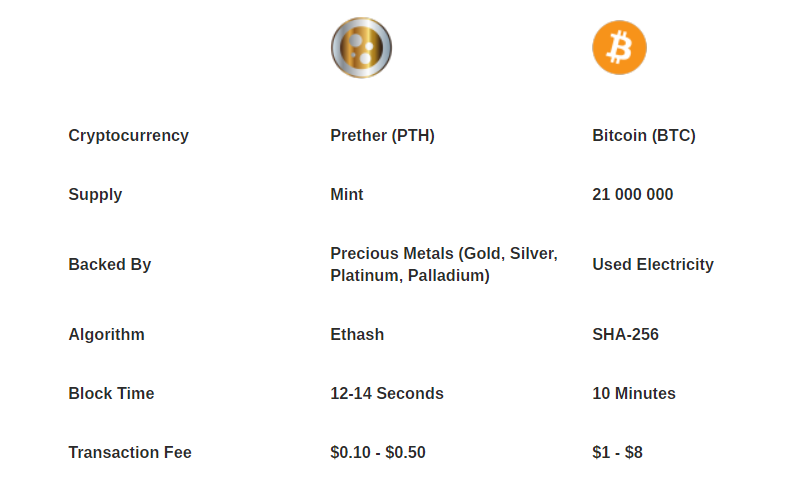This screenshot has width=797, height=493.
Task: Select the Backed By row label
Action: click(110, 265)
